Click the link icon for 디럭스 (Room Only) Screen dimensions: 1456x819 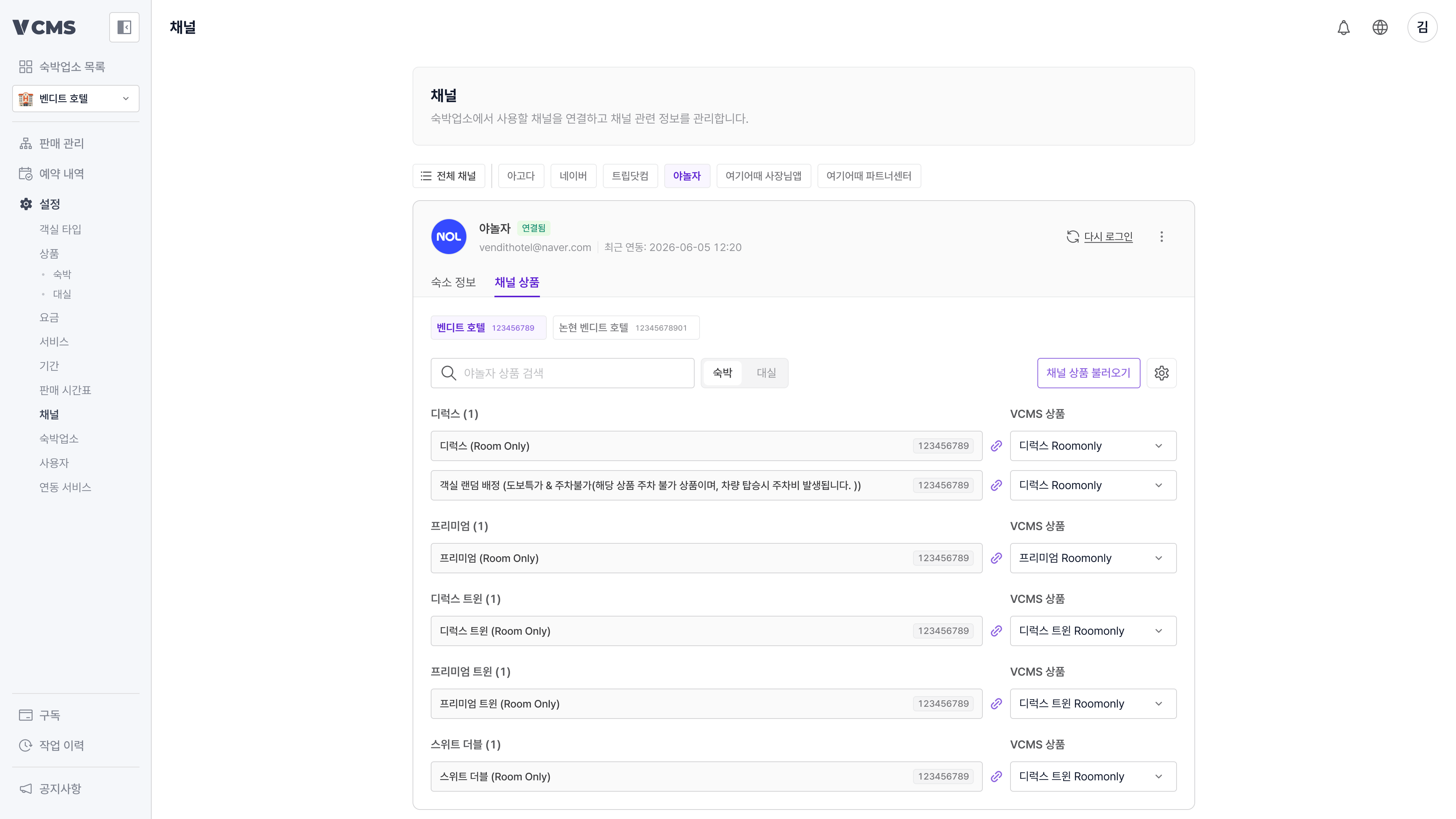[x=996, y=446]
